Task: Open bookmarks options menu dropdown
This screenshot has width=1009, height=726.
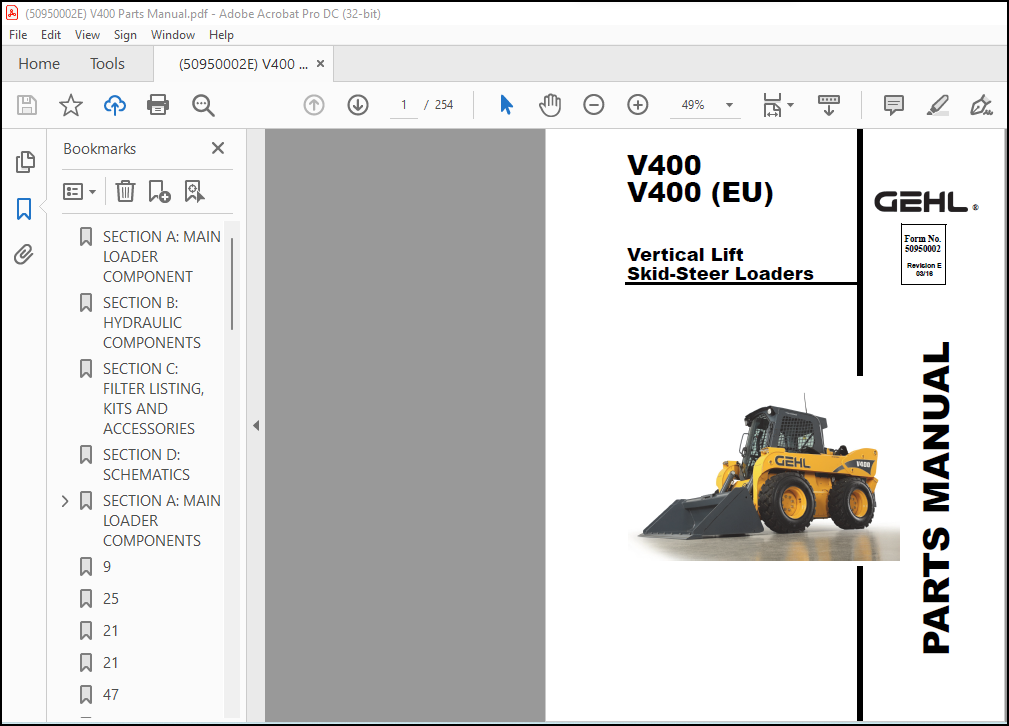Action: 79,191
